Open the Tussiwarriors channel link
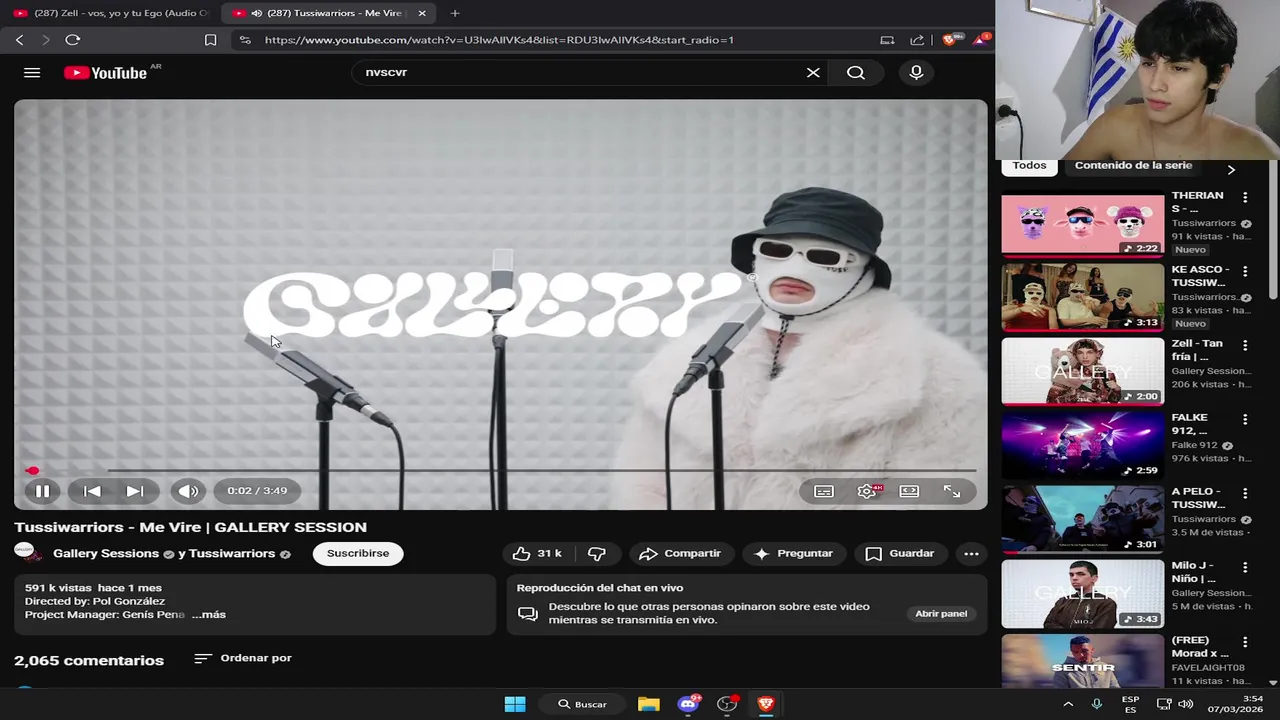The image size is (1280, 720). (x=232, y=553)
